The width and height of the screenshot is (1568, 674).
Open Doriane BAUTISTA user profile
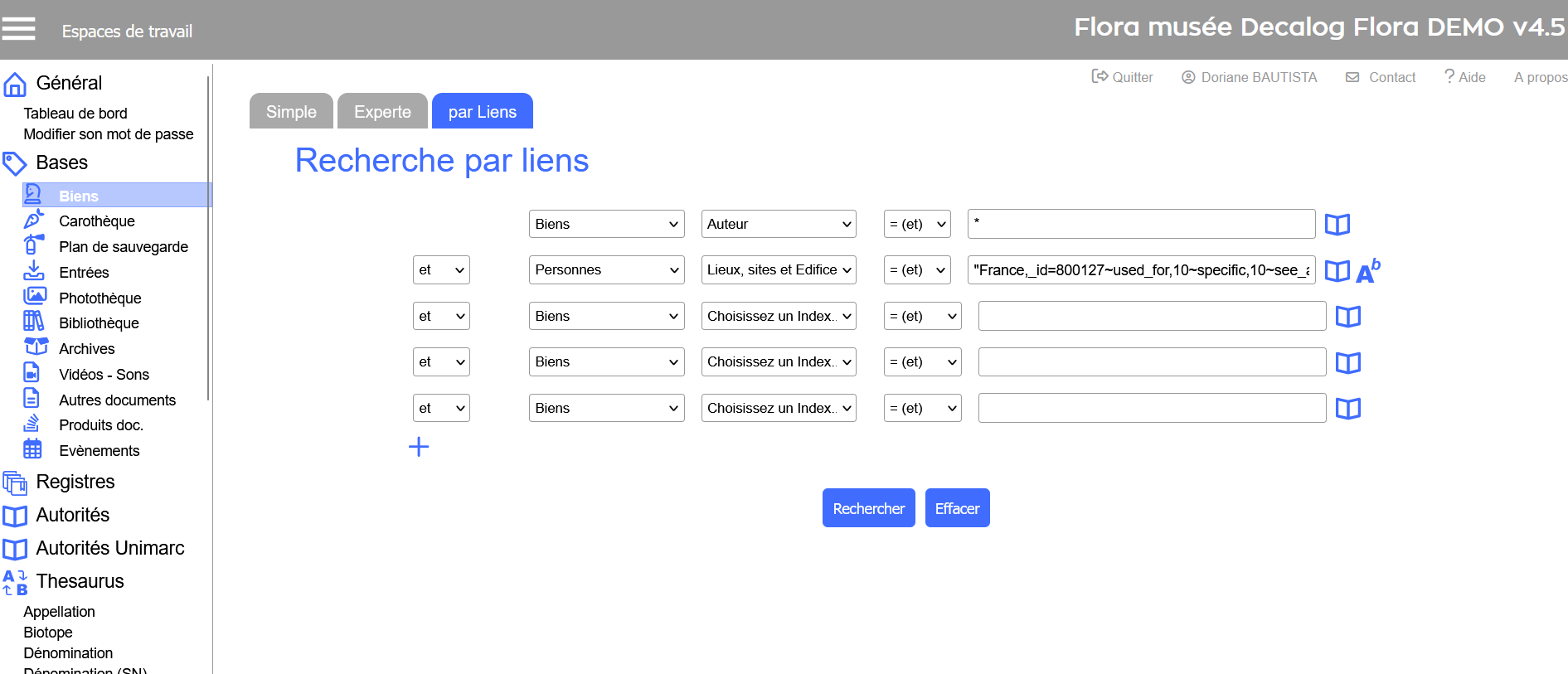[x=1249, y=77]
